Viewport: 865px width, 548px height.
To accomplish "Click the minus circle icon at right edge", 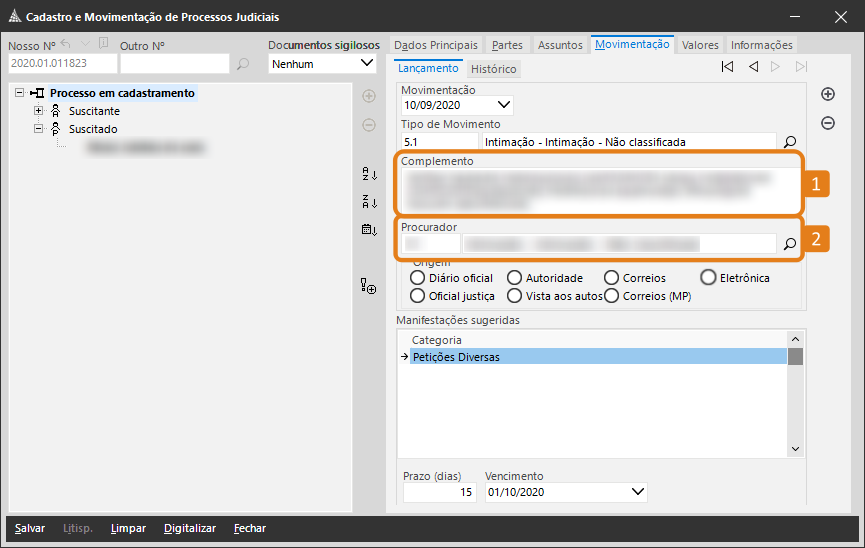I will pos(828,123).
